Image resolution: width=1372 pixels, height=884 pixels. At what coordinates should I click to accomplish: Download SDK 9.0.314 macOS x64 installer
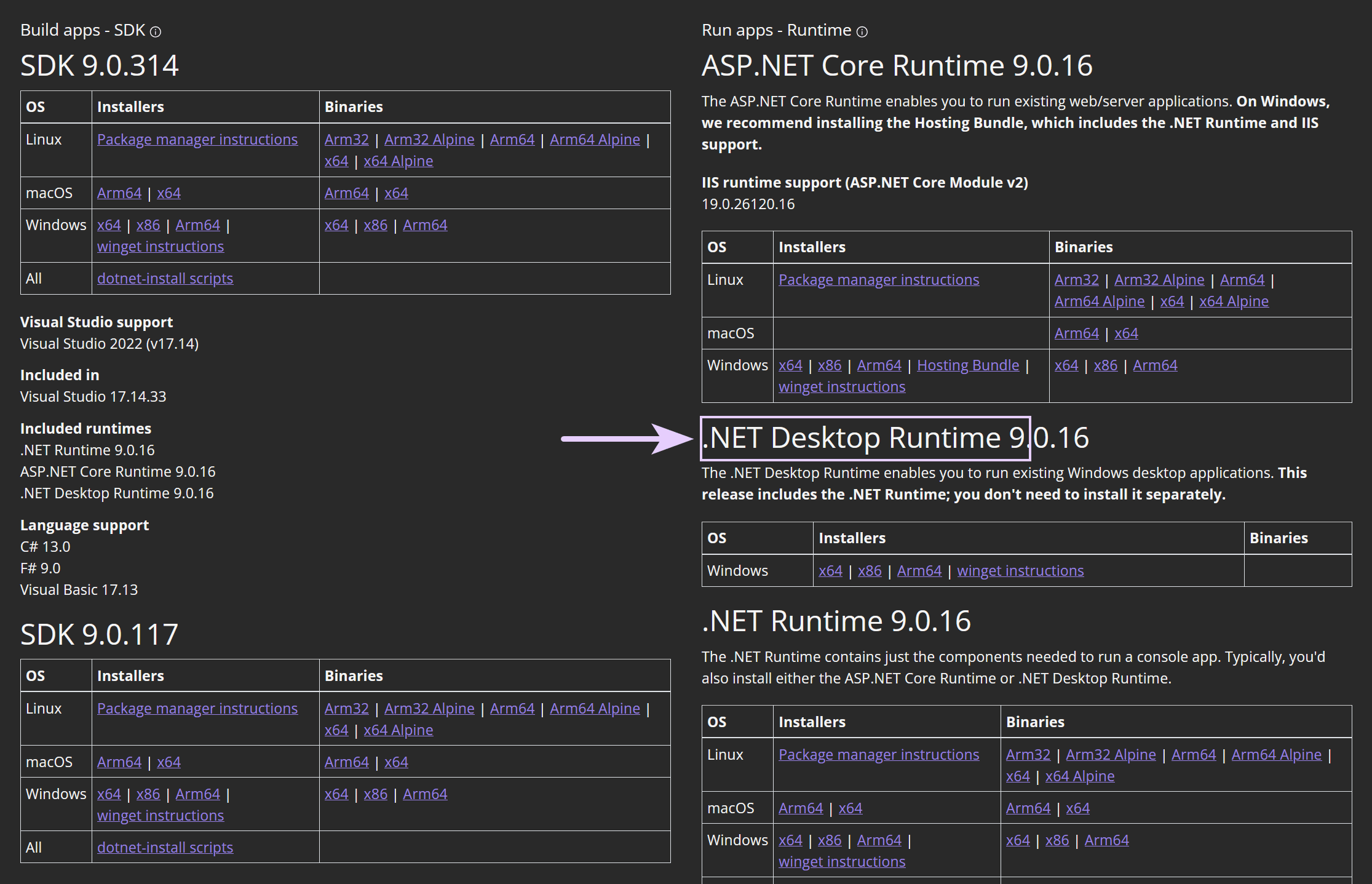point(169,193)
